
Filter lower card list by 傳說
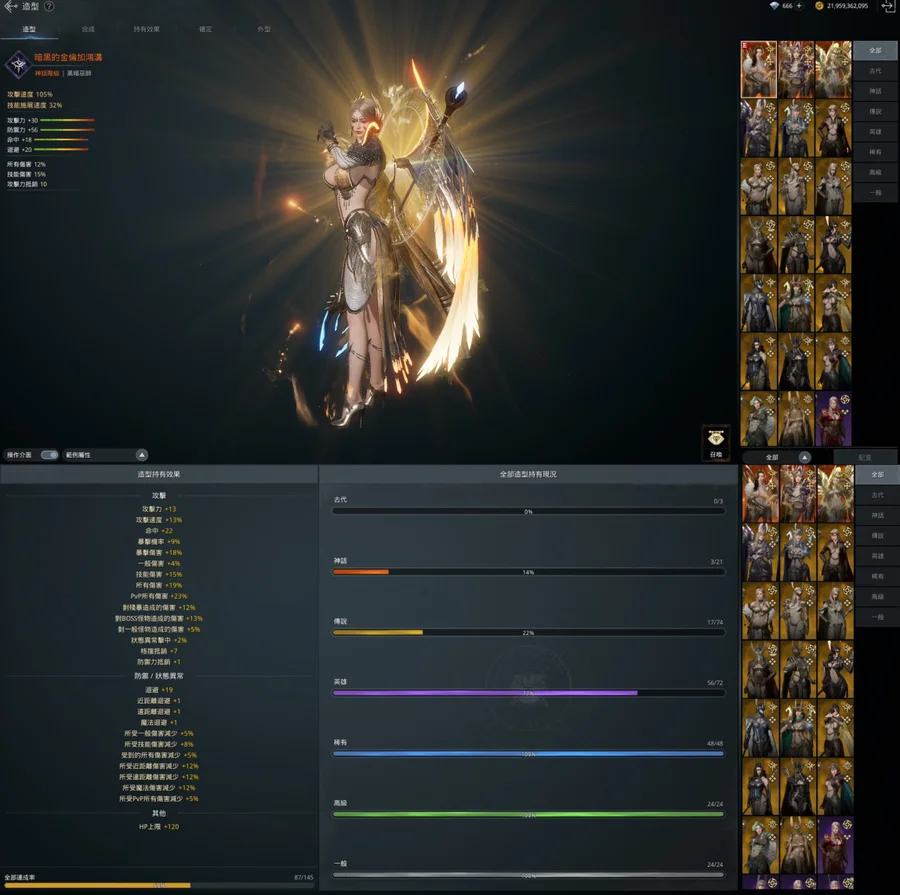tap(878, 536)
